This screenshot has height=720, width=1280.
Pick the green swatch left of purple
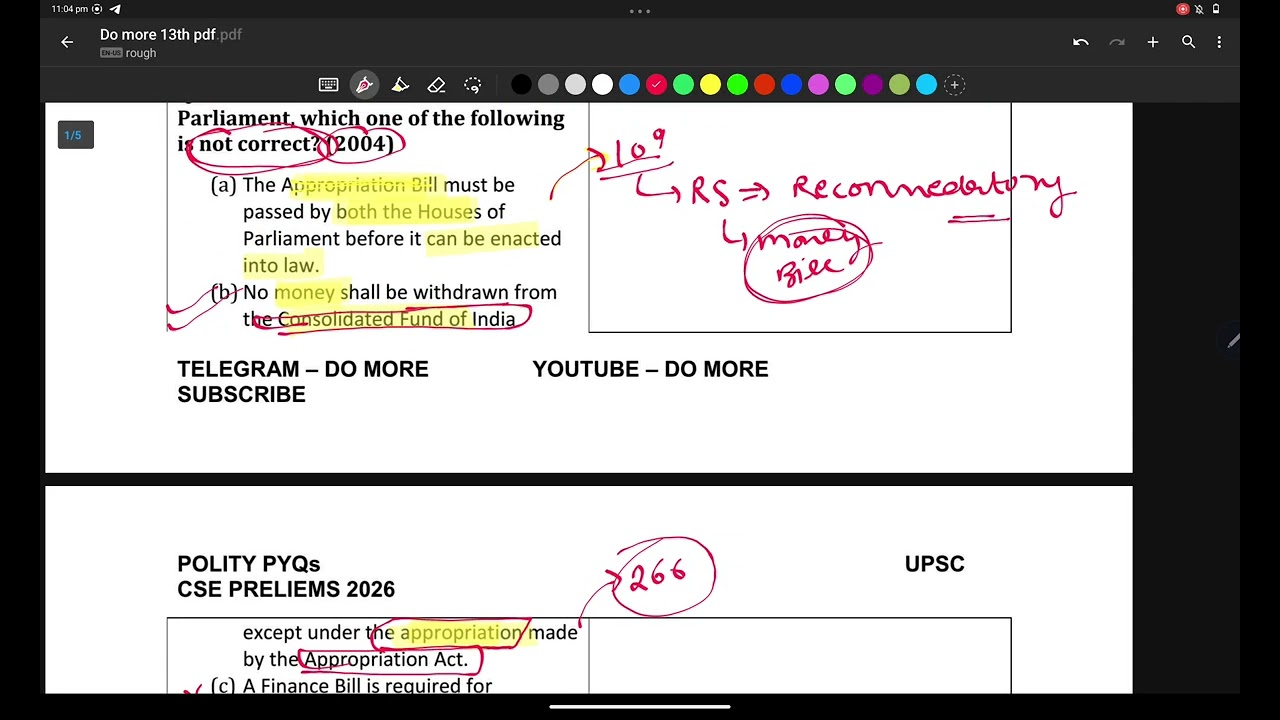(x=845, y=85)
